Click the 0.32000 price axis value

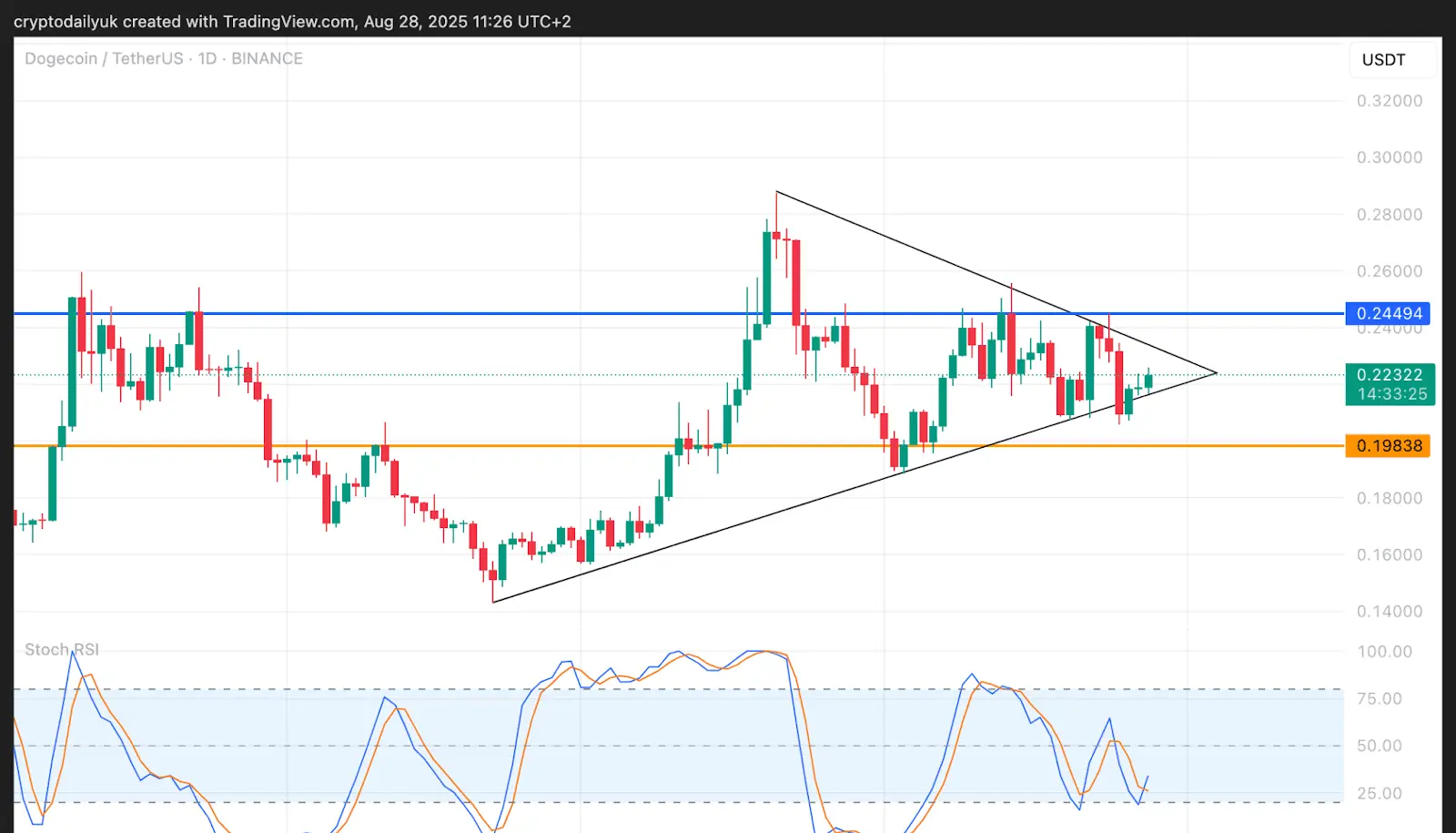(1390, 101)
